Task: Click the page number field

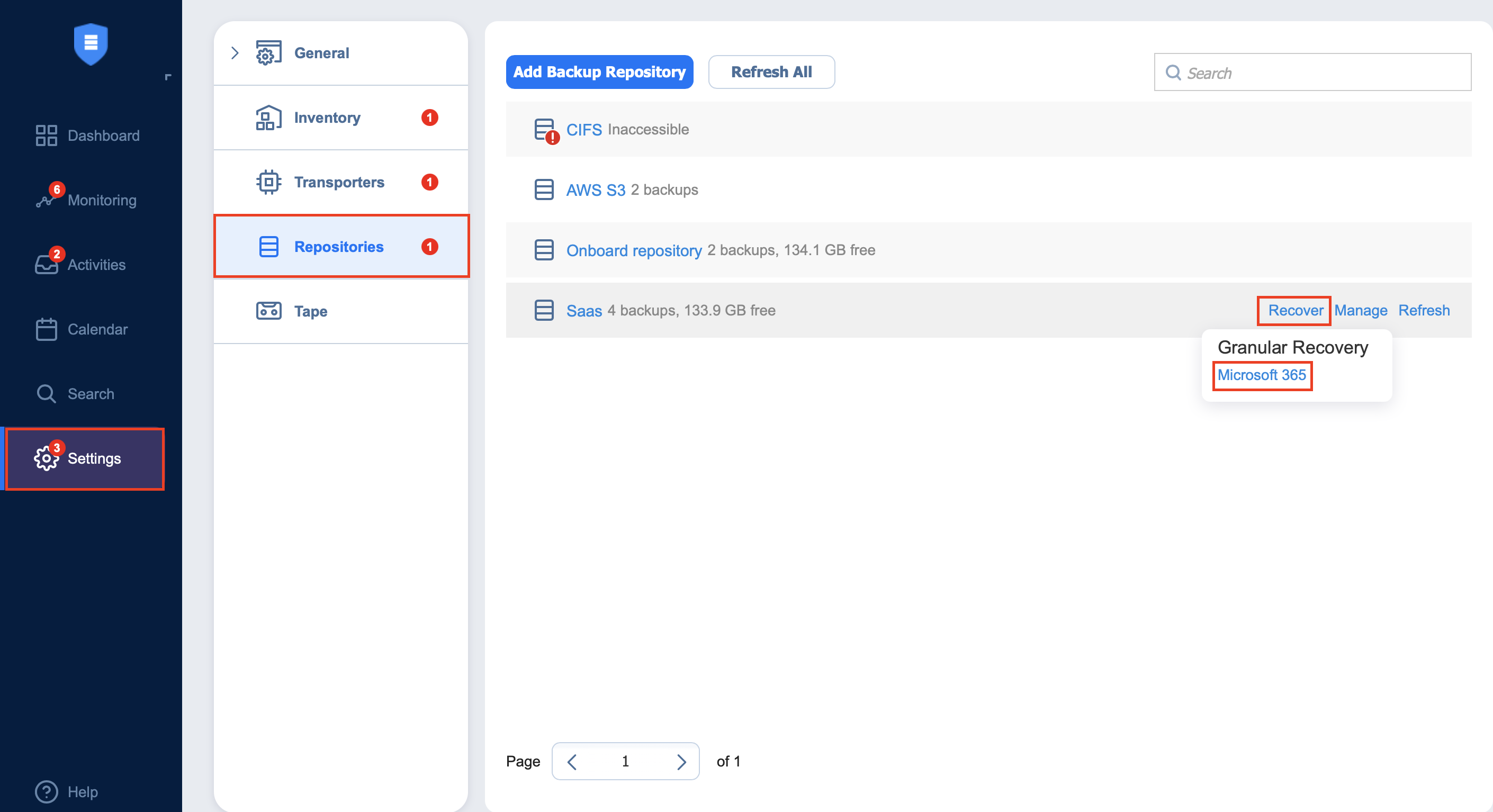Action: click(625, 762)
